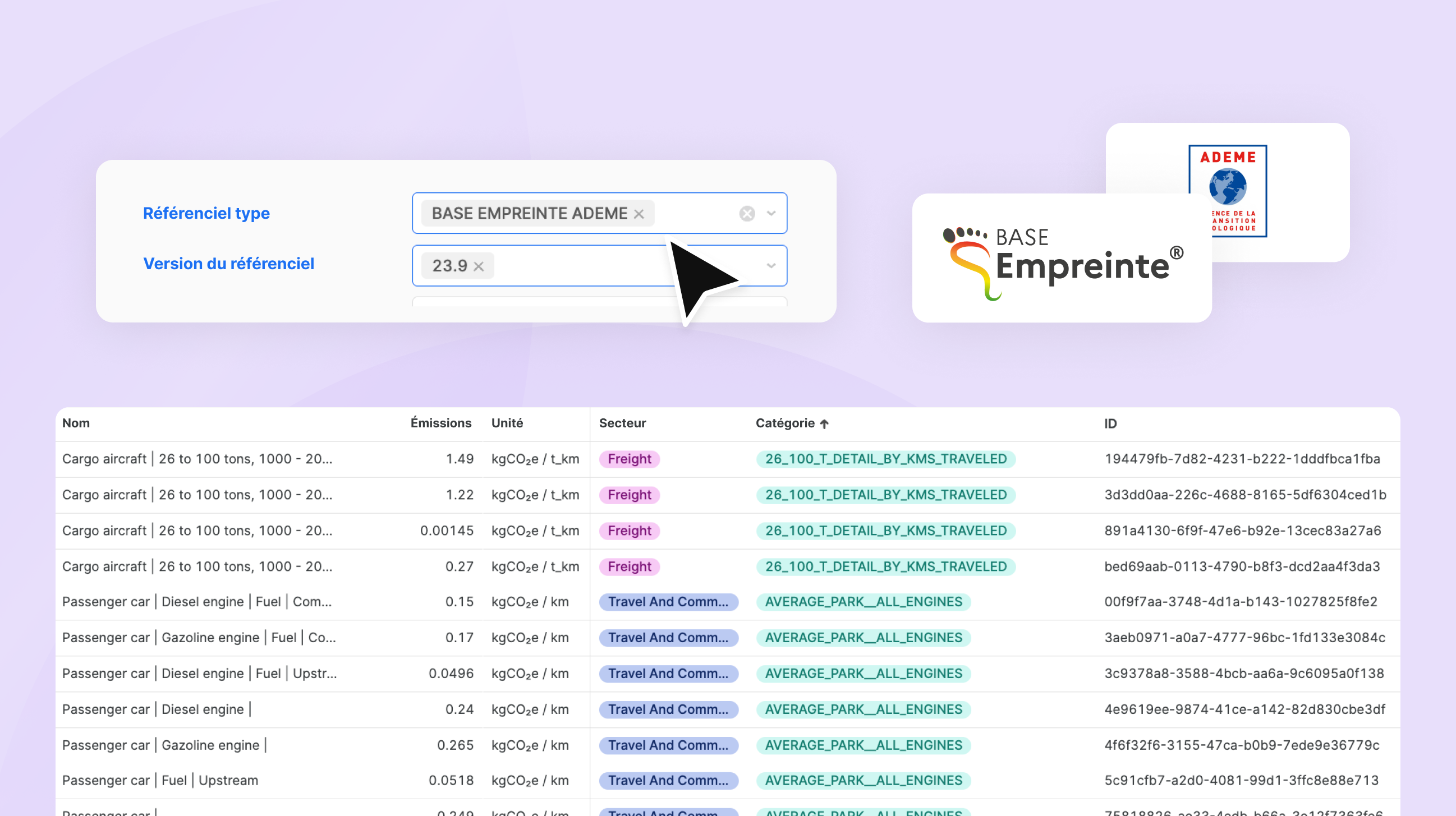Click category tag 26_100_T_DETAIL for emissions 1.49
The width and height of the screenshot is (1456, 816).
(886, 459)
